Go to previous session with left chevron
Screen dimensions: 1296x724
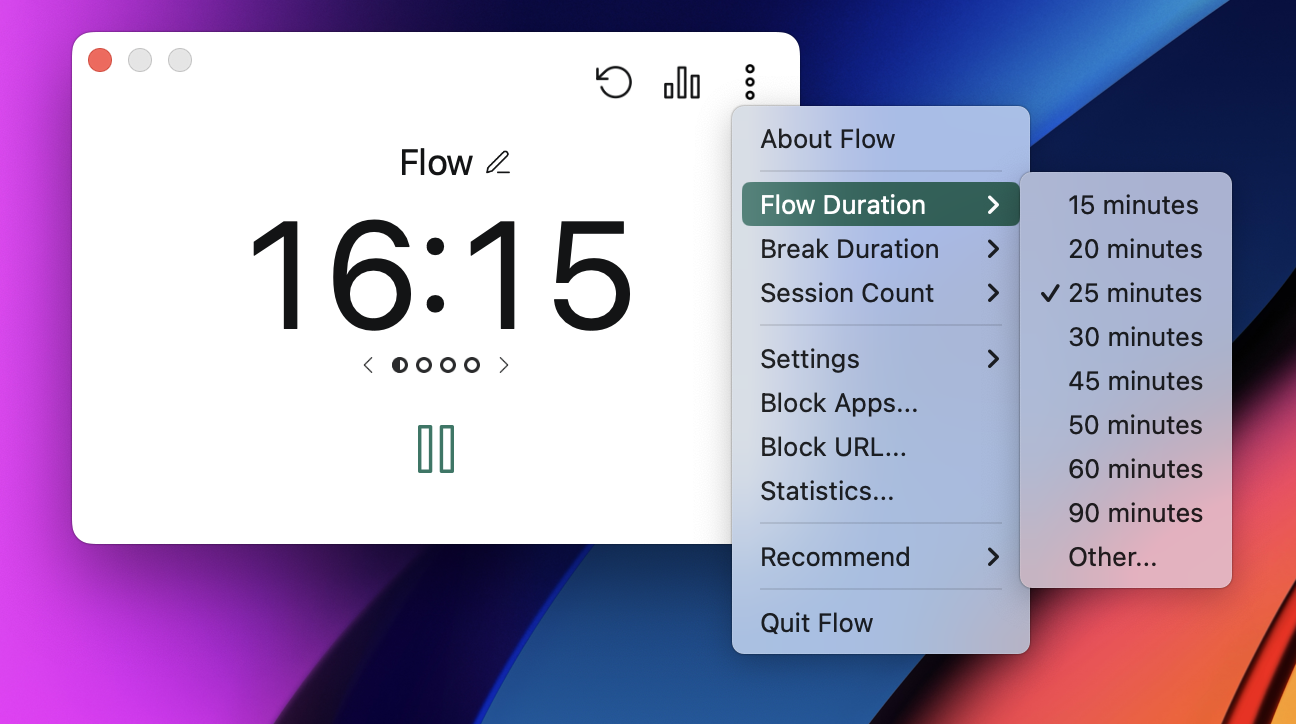click(368, 365)
